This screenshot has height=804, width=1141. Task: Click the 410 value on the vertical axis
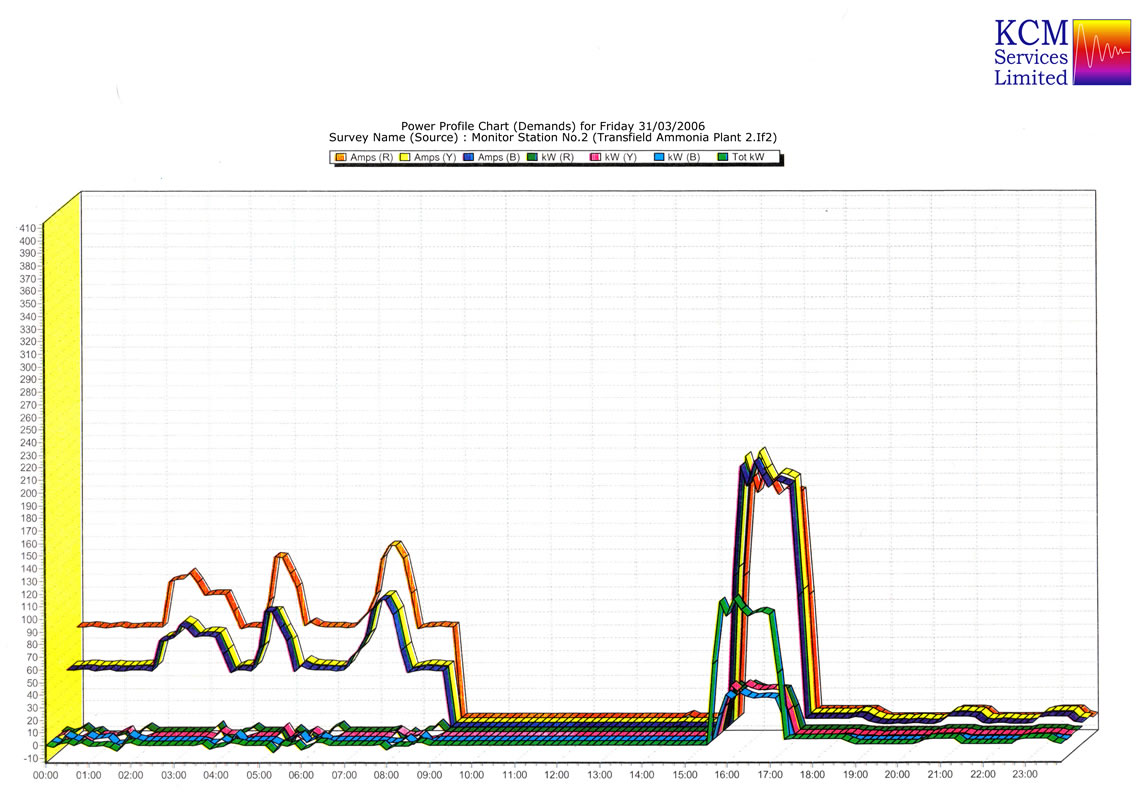[x=28, y=228]
